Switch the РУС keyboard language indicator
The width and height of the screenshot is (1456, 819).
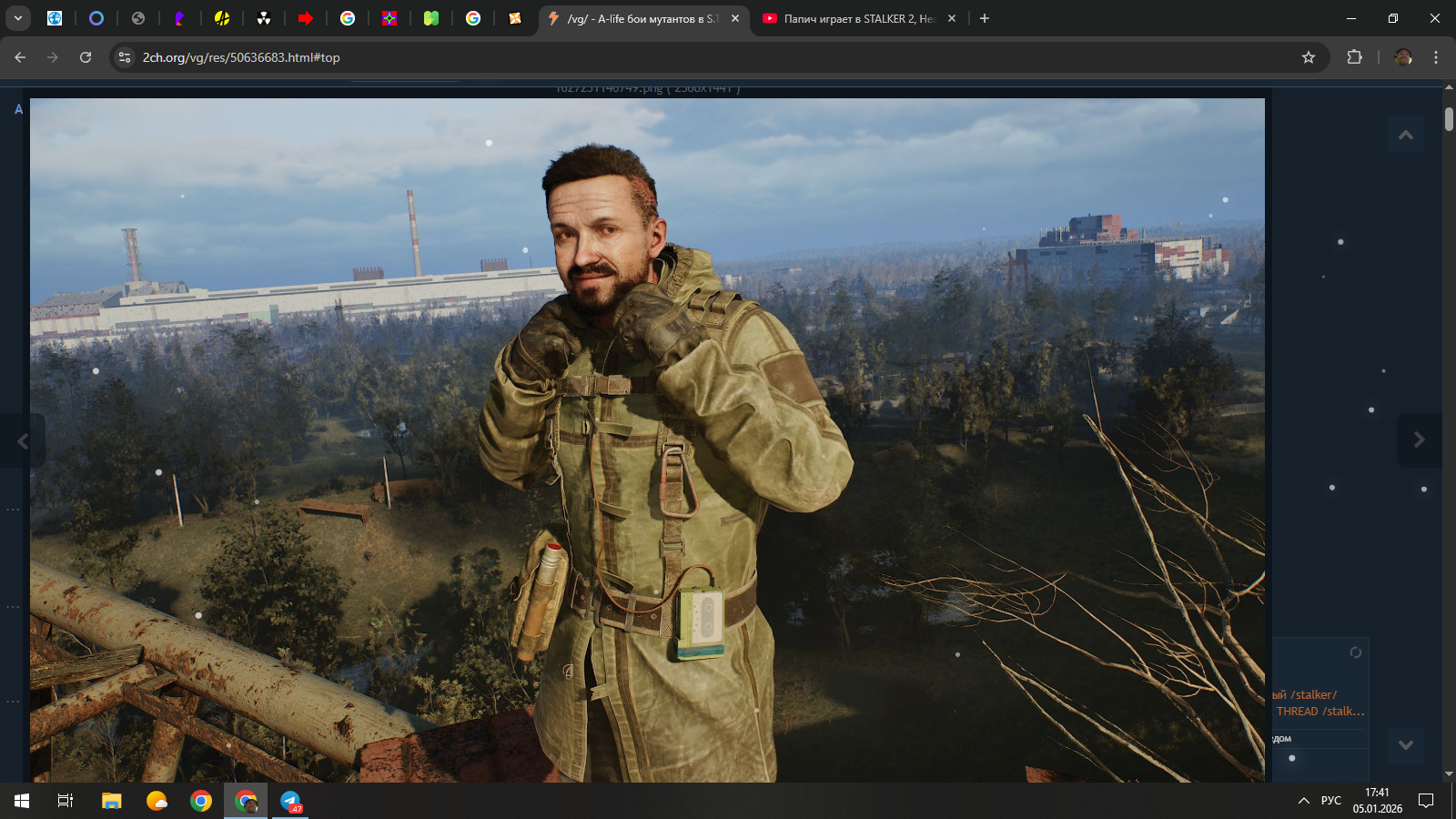click(1330, 801)
